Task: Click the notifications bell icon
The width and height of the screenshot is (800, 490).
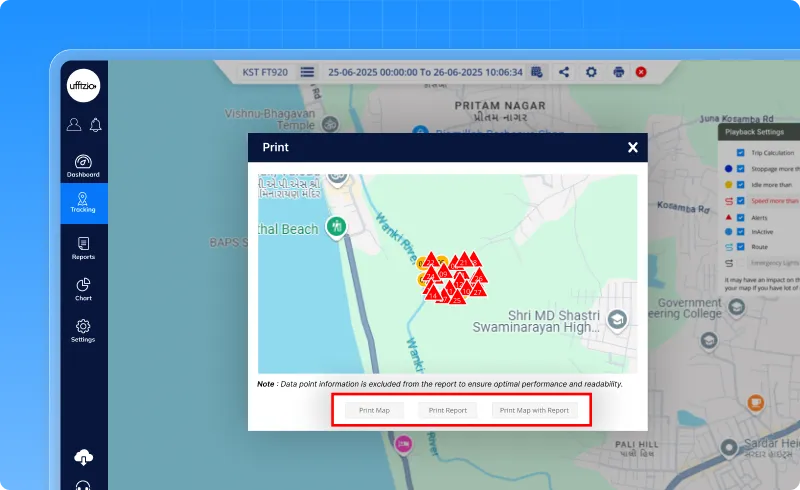Action: tap(96, 125)
